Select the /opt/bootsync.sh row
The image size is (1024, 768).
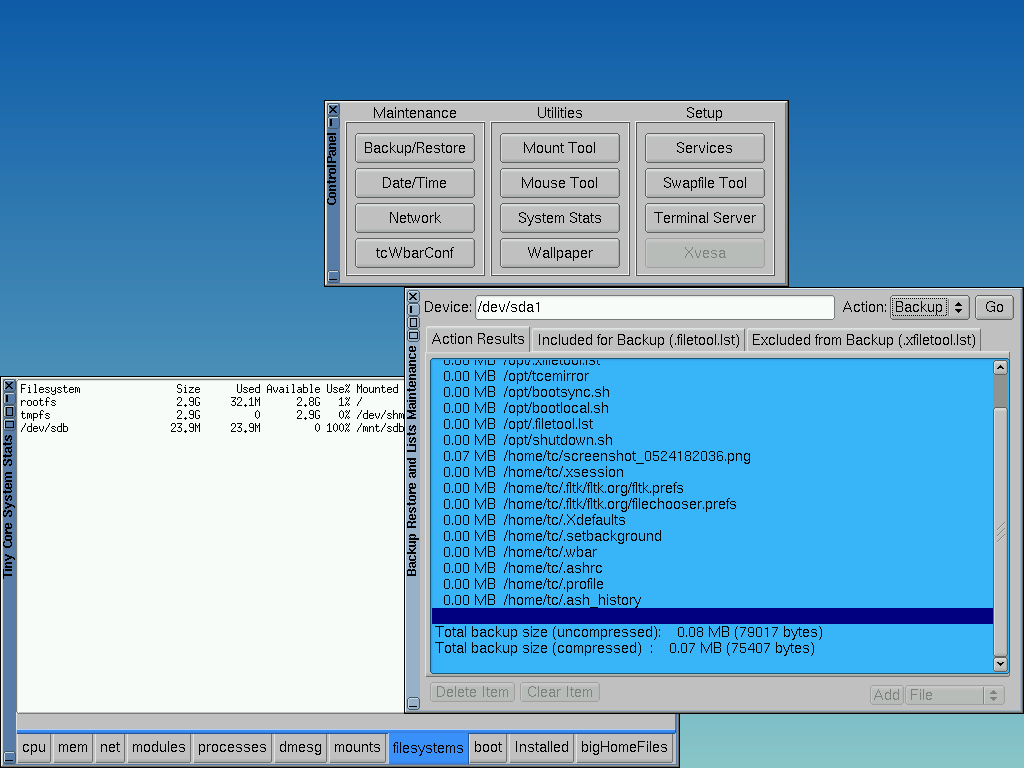[712, 392]
